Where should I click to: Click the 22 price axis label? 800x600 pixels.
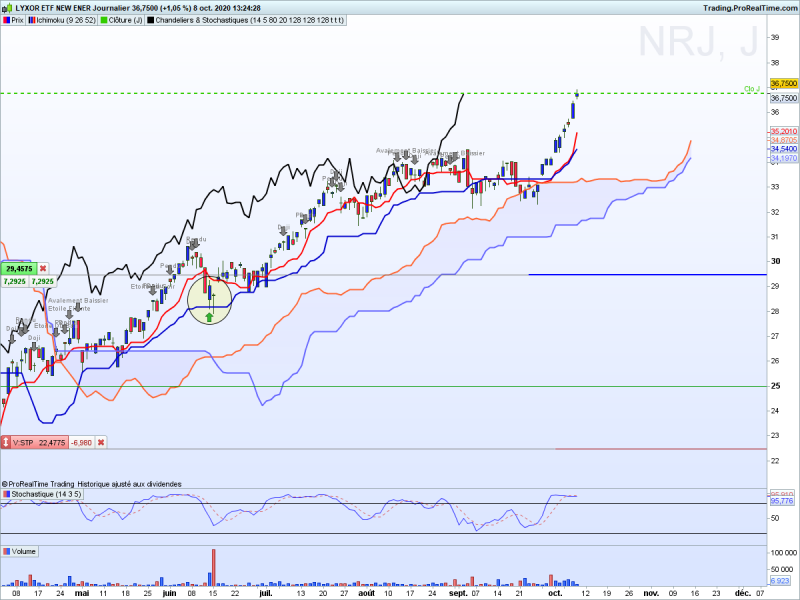(775, 461)
